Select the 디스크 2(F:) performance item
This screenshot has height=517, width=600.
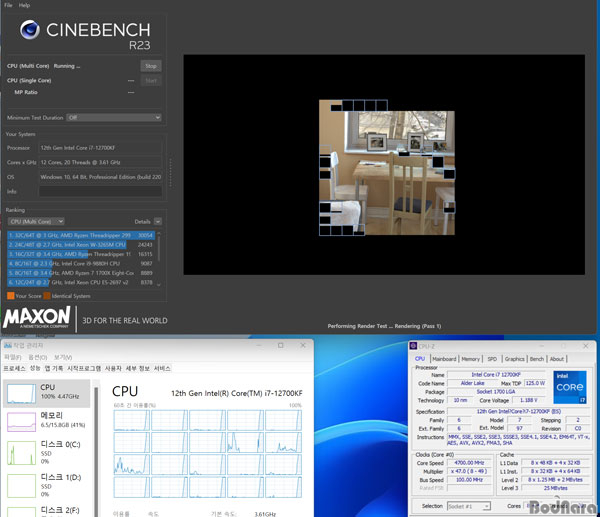[x=47, y=511]
